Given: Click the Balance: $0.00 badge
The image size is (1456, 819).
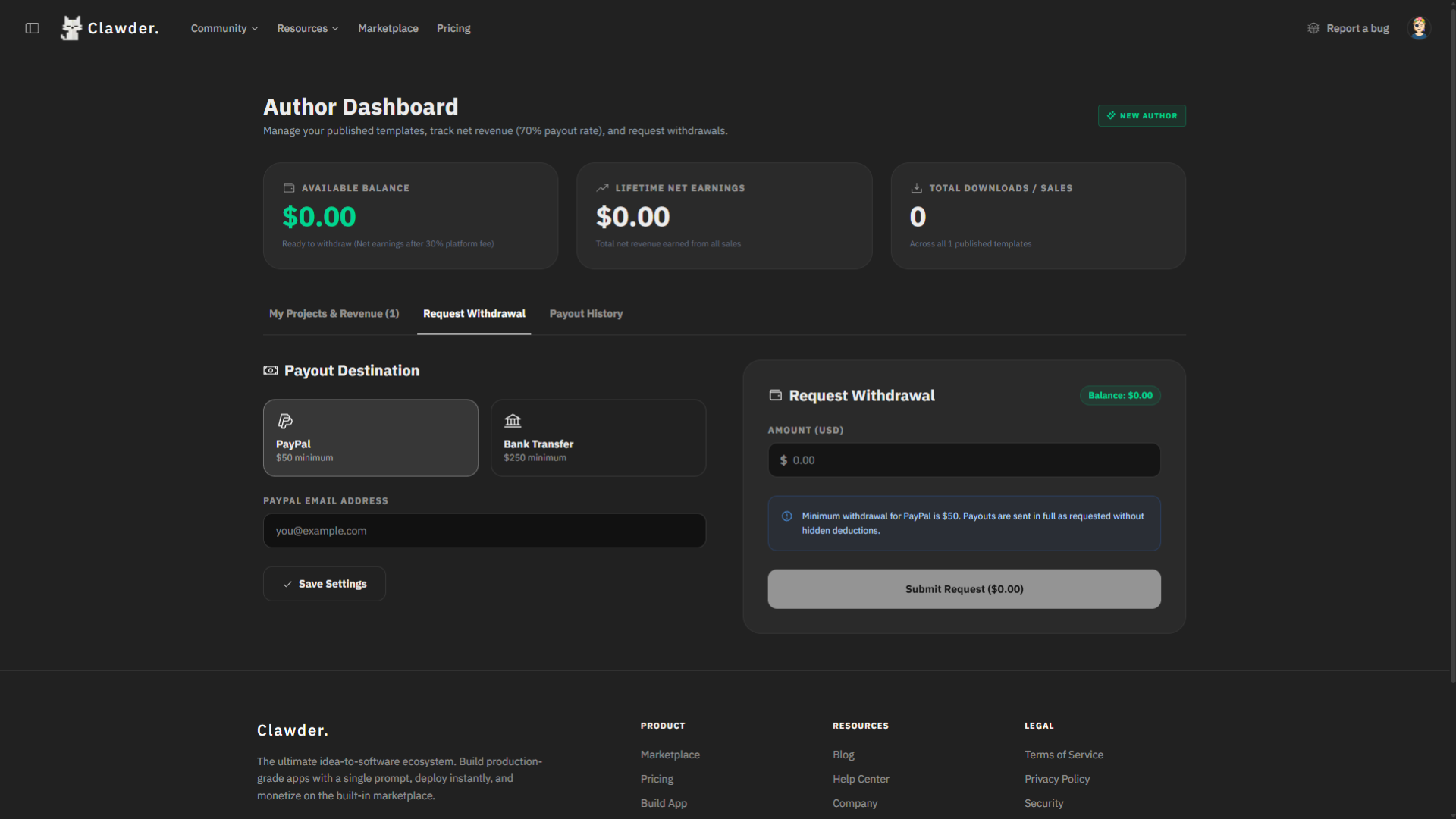Looking at the screenshot, I should point(1120,395).
